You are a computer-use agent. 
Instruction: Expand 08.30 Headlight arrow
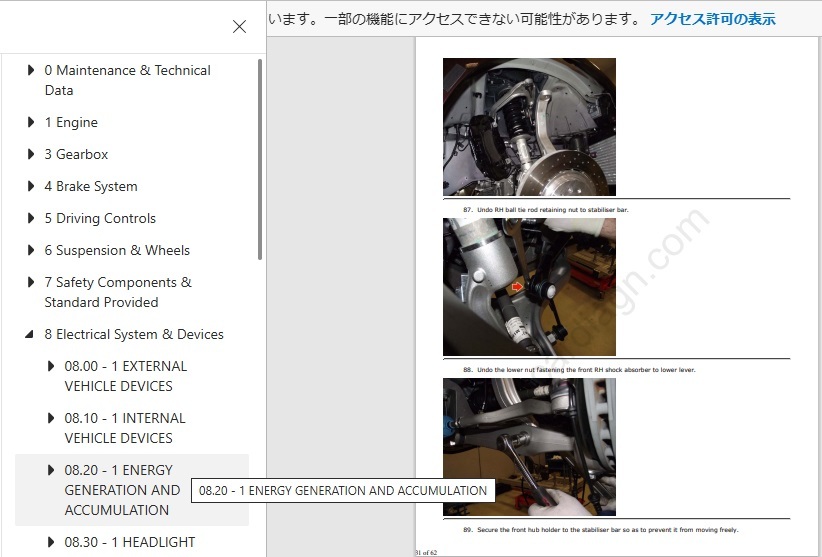[51, 542]
